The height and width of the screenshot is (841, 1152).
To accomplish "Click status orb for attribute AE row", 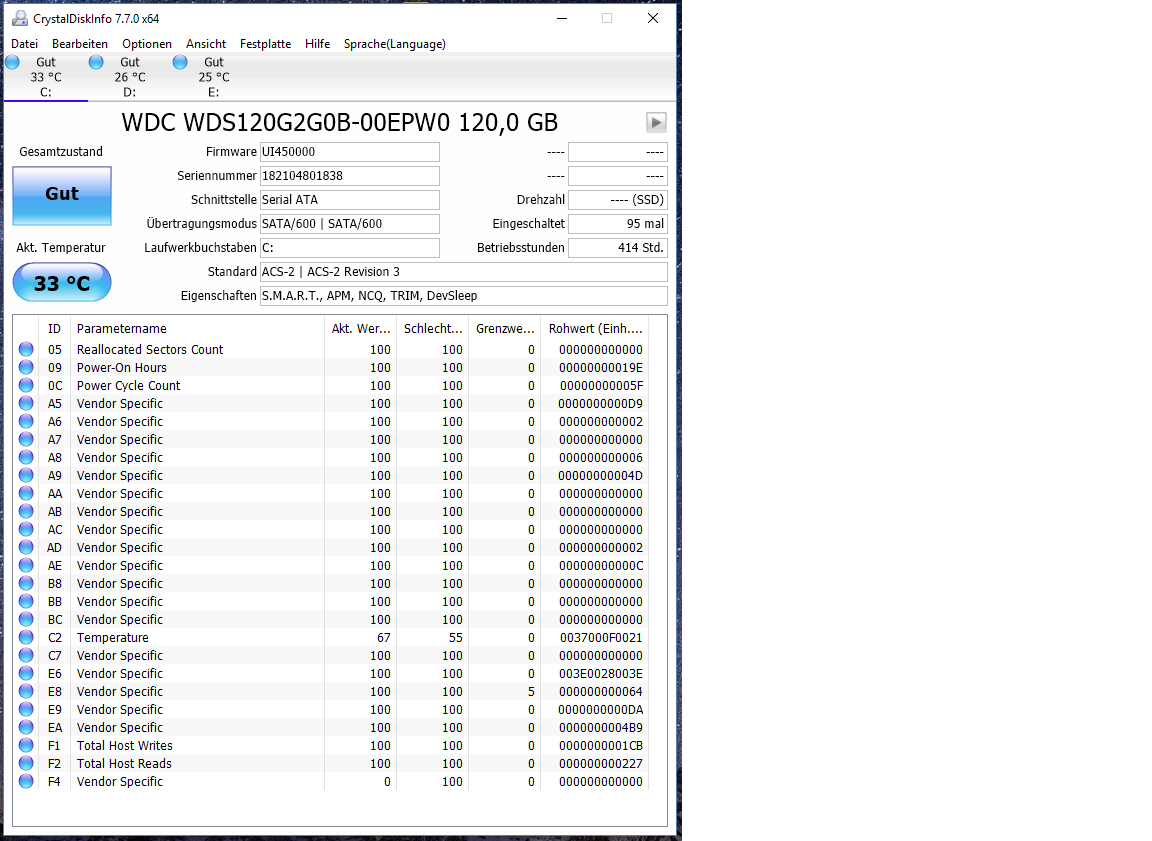I will tap(26, 565).
